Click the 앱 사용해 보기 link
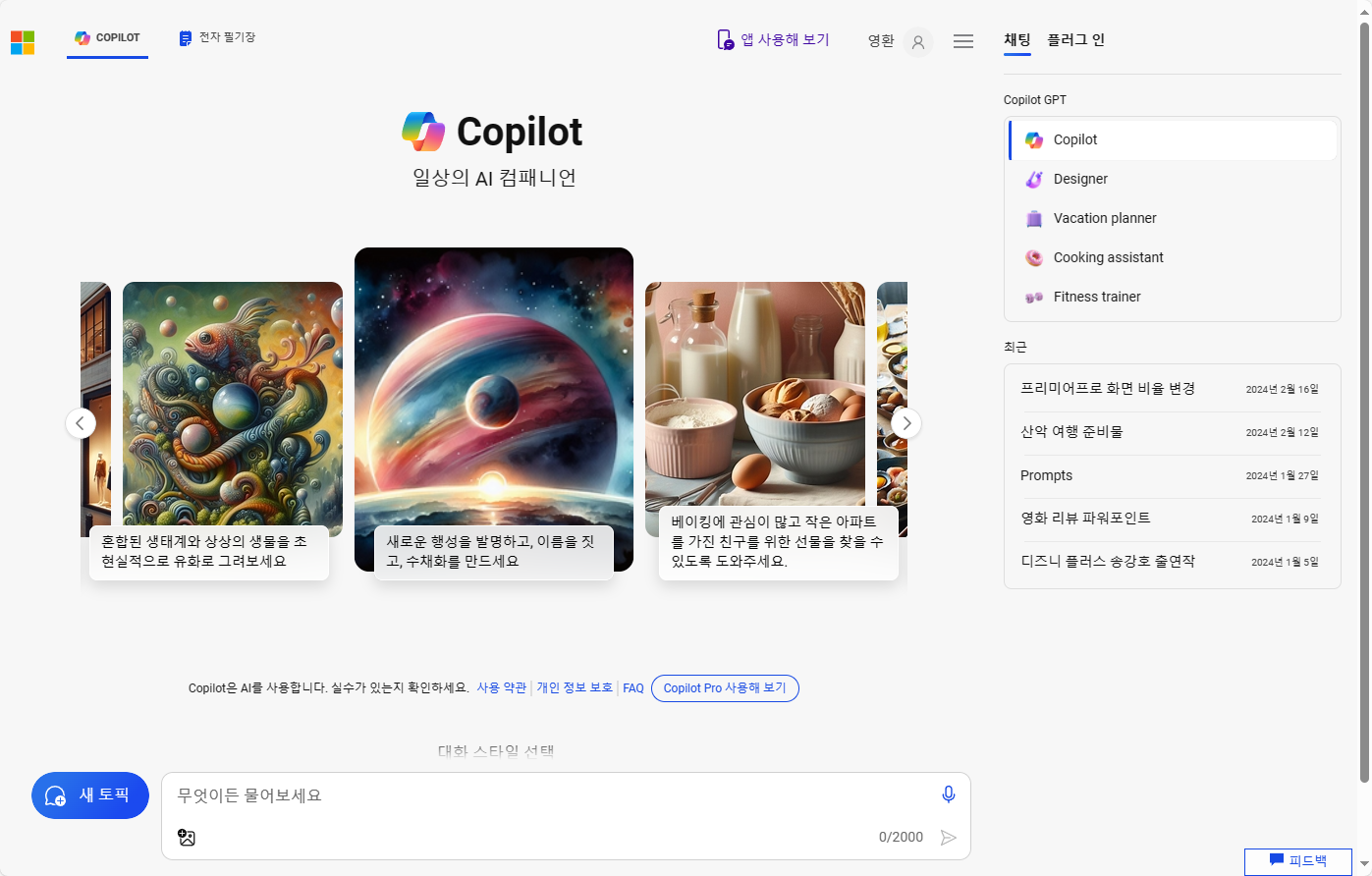The width and height of the screenshot is (1372, 876). click(x=774, y=40)
